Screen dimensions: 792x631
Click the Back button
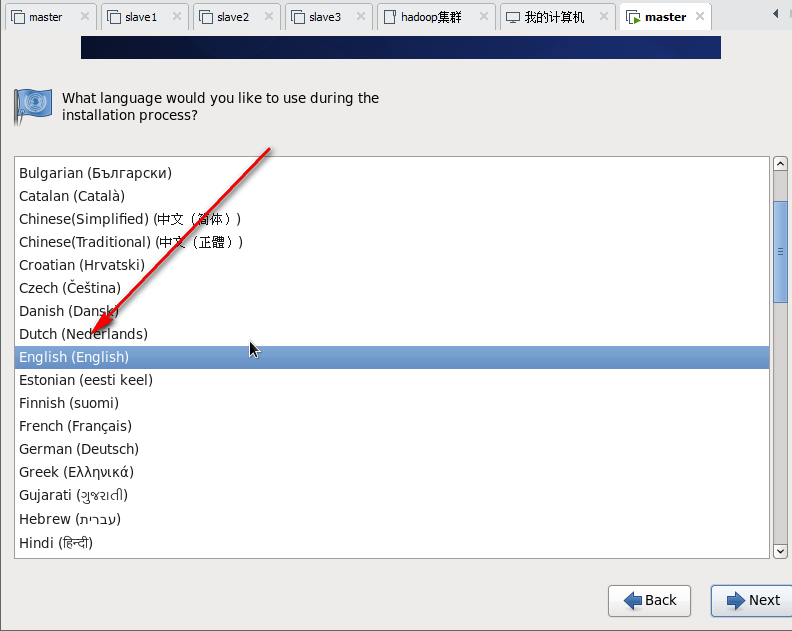(649, 600)
